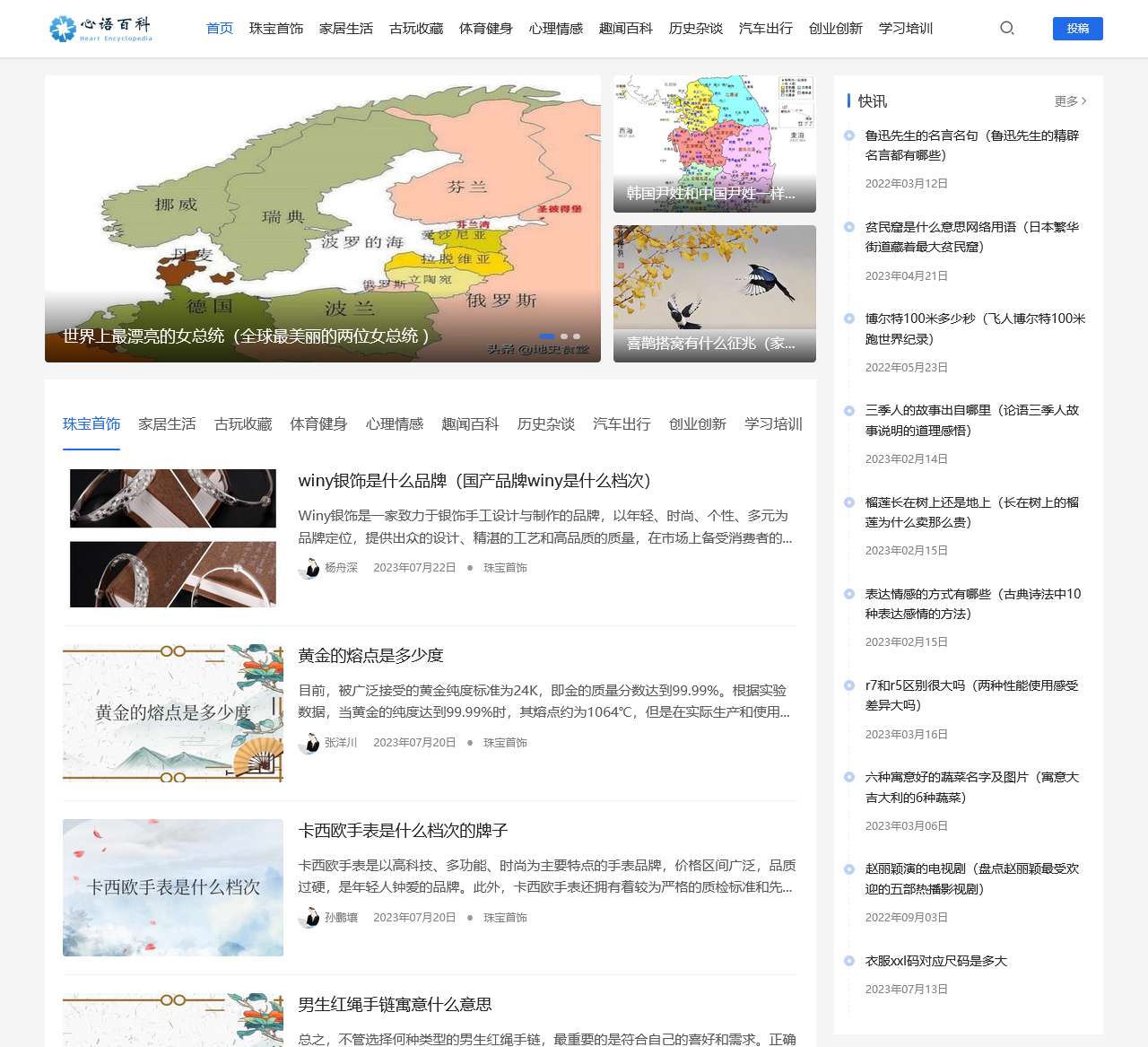Click the carousel caption 世界上最漂亮的女总统
Image resolution: width=1148 pixels, height=1047 pixels.
pos(246,336)
